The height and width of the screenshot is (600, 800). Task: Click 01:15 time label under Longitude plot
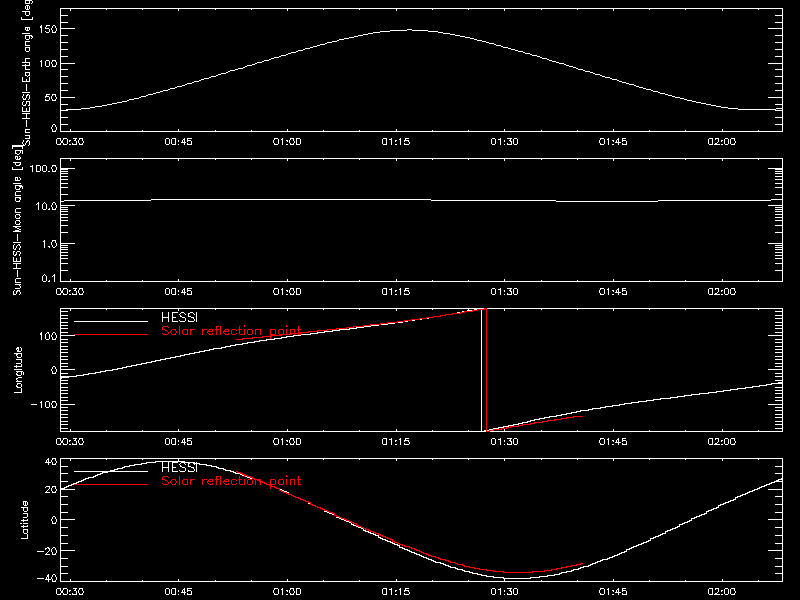[396, 442]
